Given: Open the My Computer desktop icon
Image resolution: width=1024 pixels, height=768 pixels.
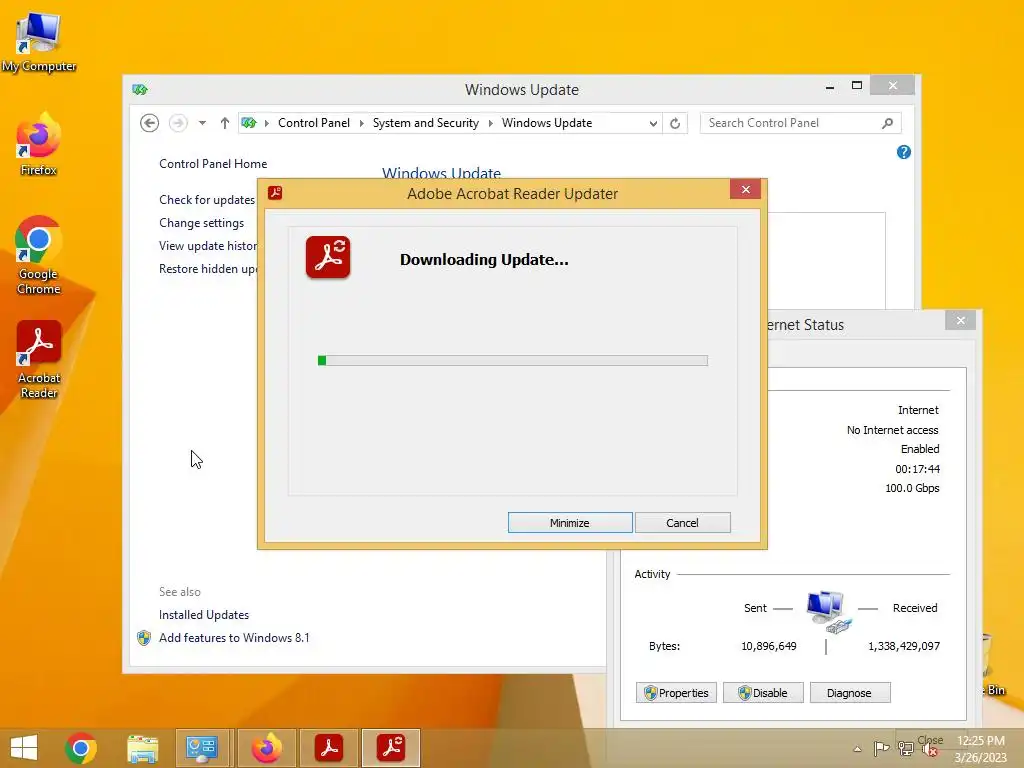Looking at the screenshot, I should pyautogui.click(x=39, y=42).
